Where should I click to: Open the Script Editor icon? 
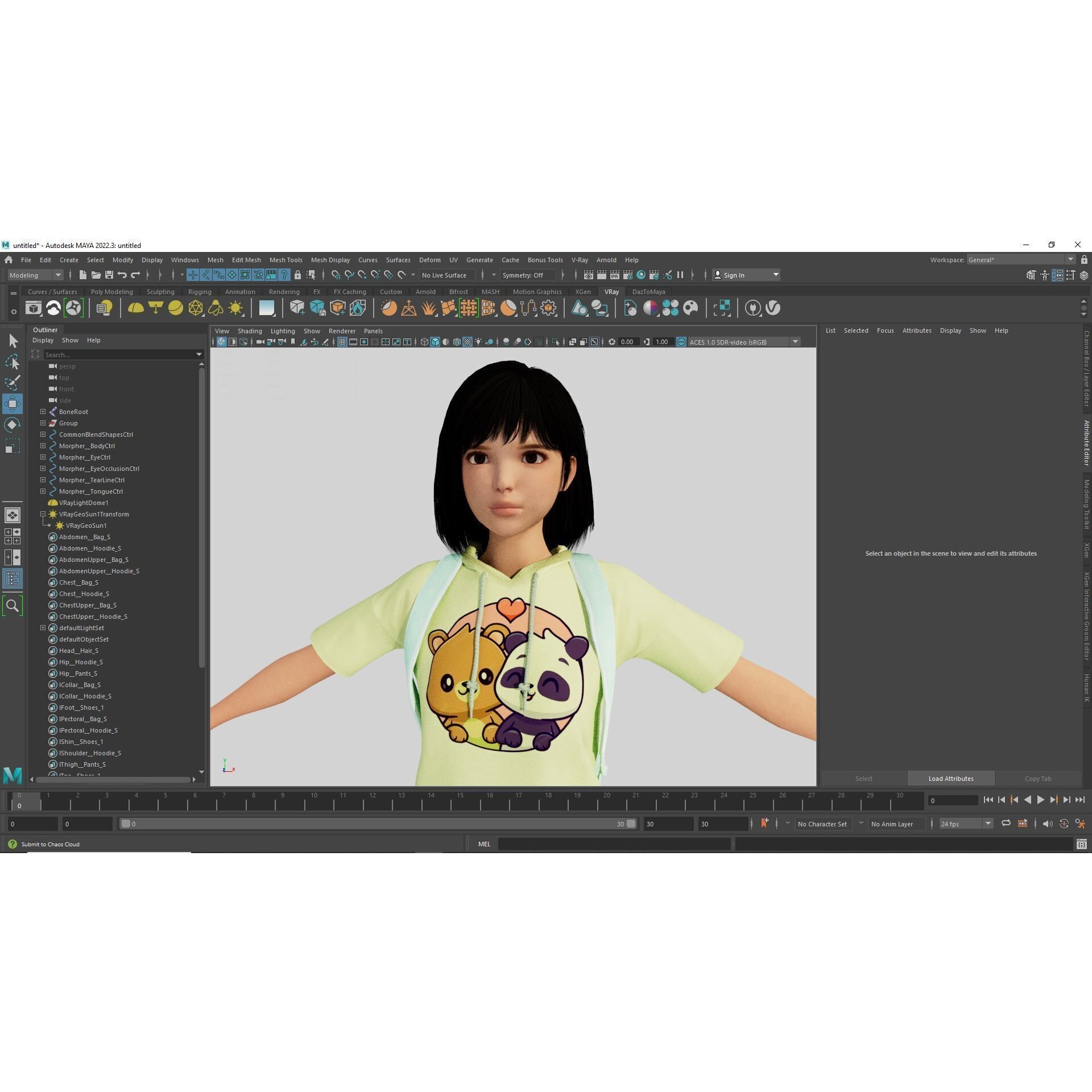click(1082, 845)
